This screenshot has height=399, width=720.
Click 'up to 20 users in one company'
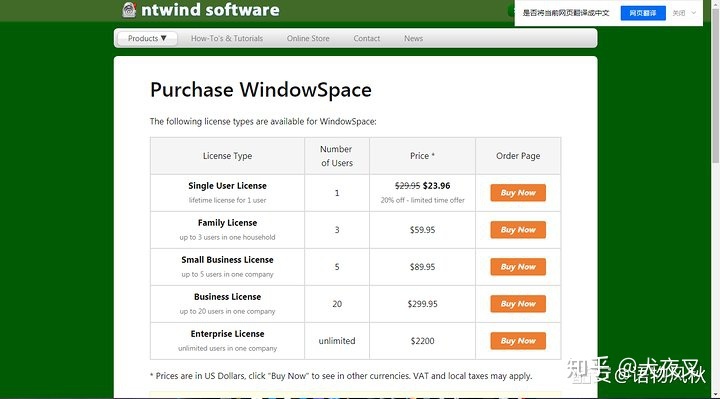227,311
